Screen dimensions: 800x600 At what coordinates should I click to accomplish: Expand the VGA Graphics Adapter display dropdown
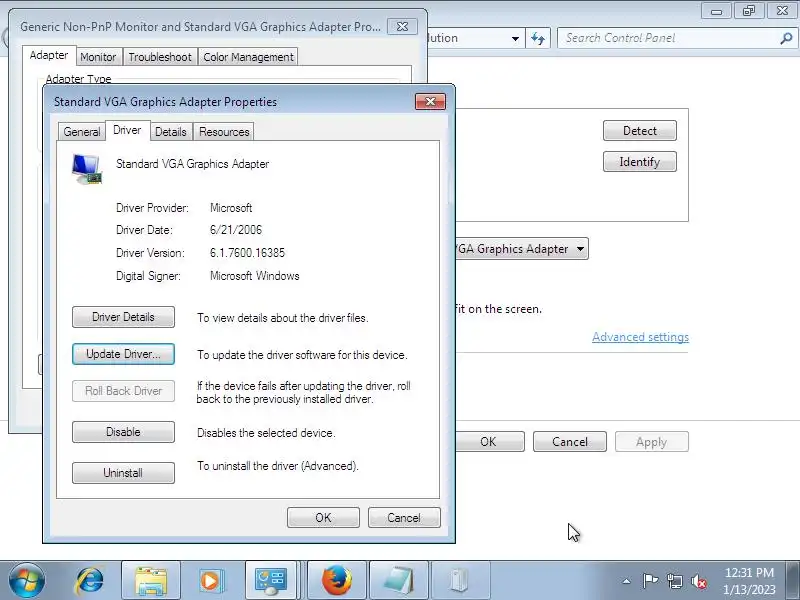click(580, 249)
